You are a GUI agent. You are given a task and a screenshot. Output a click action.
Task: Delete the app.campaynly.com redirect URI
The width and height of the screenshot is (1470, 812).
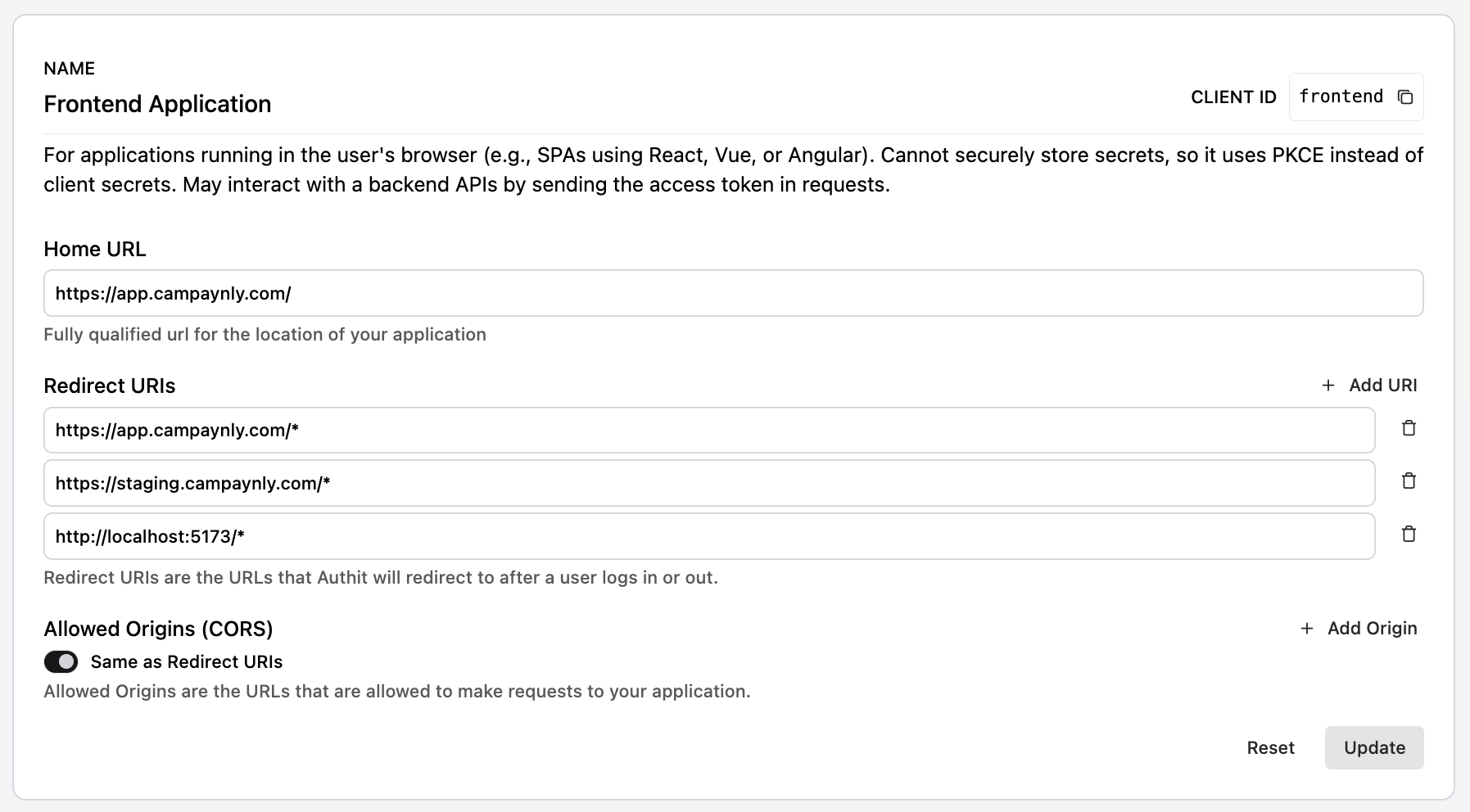[x=1409, y=428]
